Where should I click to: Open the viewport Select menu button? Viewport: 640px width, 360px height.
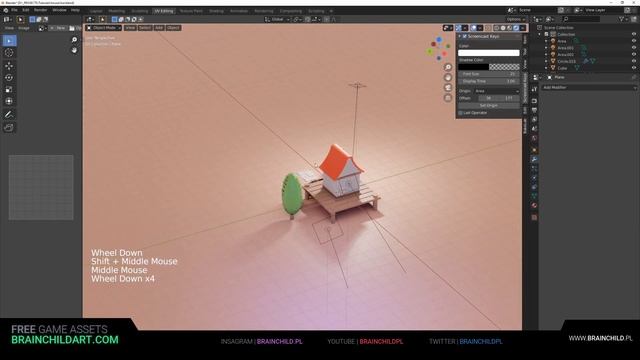pyautogui.click(x=144, y=28)
